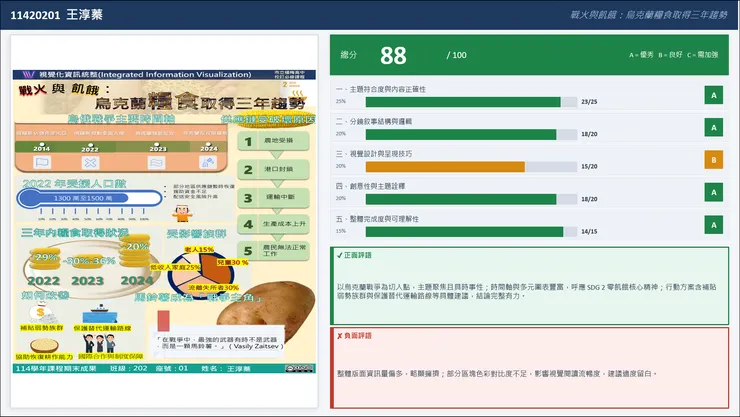Viewport: 740px width, 417px height.
Task: Click the label 兒童30 % on pie chart
Action: coord(232,262)
